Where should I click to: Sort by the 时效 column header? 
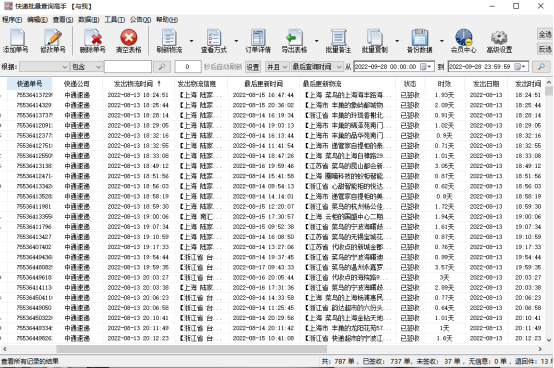(x=444, y=84)
